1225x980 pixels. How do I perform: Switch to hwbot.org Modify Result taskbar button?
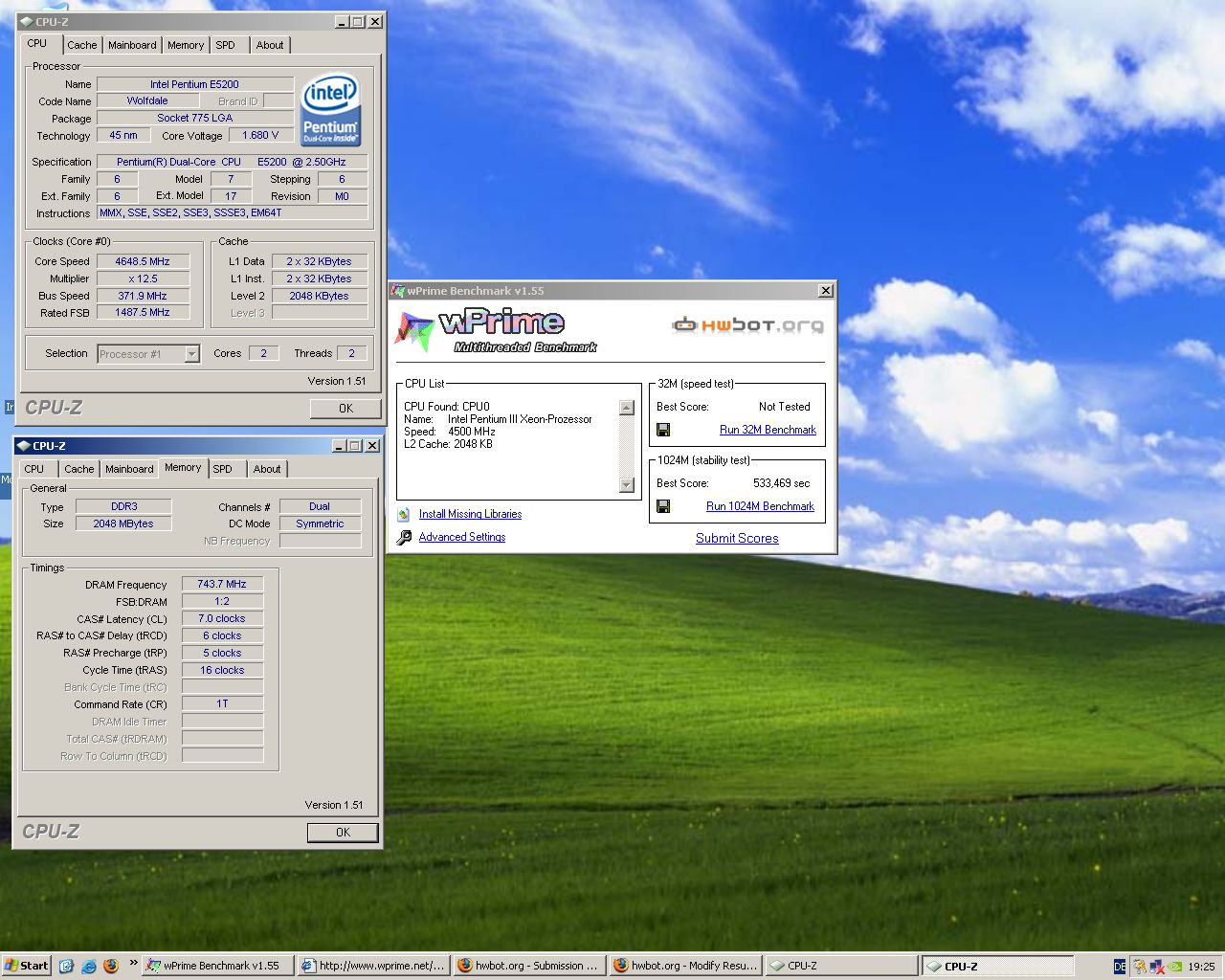coord(684,966)
